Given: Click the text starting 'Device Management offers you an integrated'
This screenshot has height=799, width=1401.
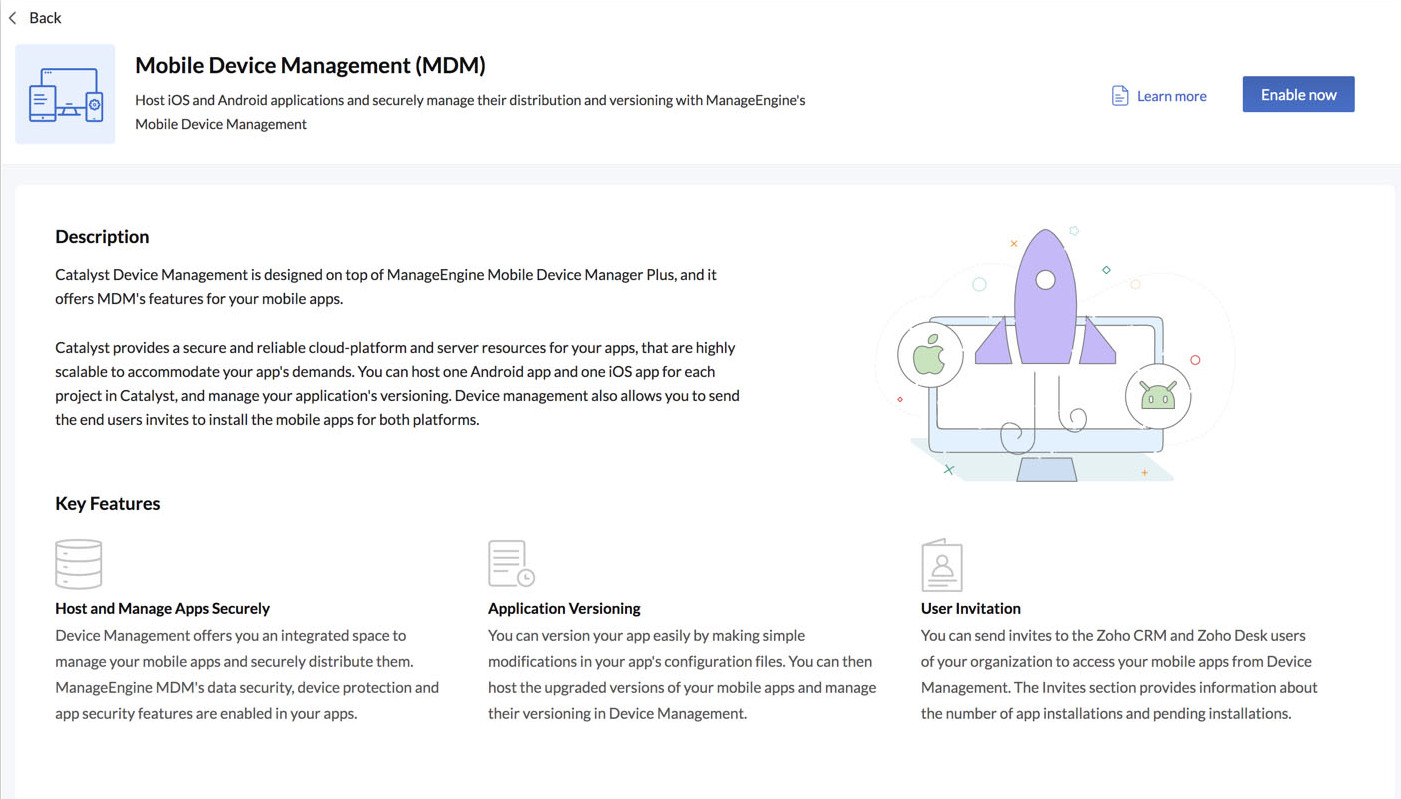Looking at the screenshot, I should [x=247, y=674].
